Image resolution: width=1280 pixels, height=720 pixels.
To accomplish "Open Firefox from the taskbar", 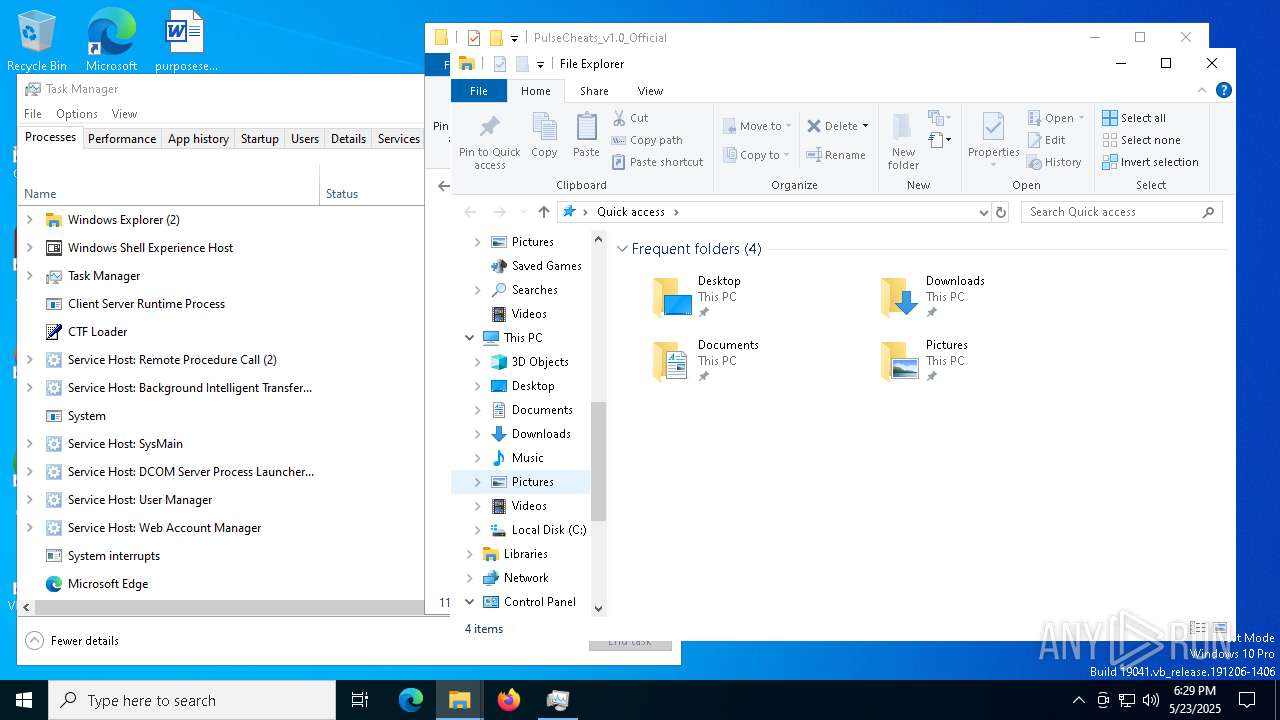I will point(509,700).
